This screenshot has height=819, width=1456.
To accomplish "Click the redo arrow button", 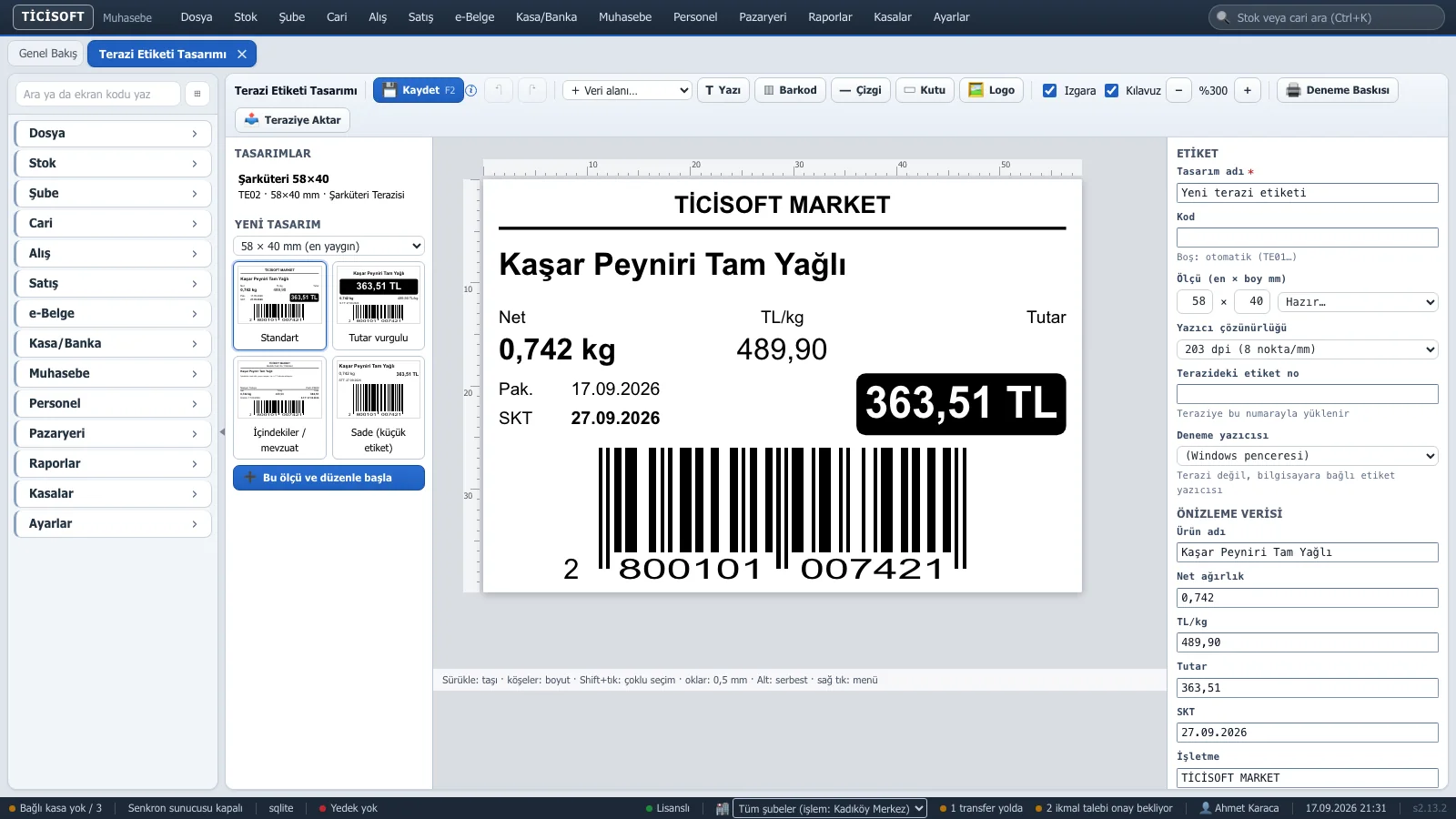I will (x=532, y=90).
